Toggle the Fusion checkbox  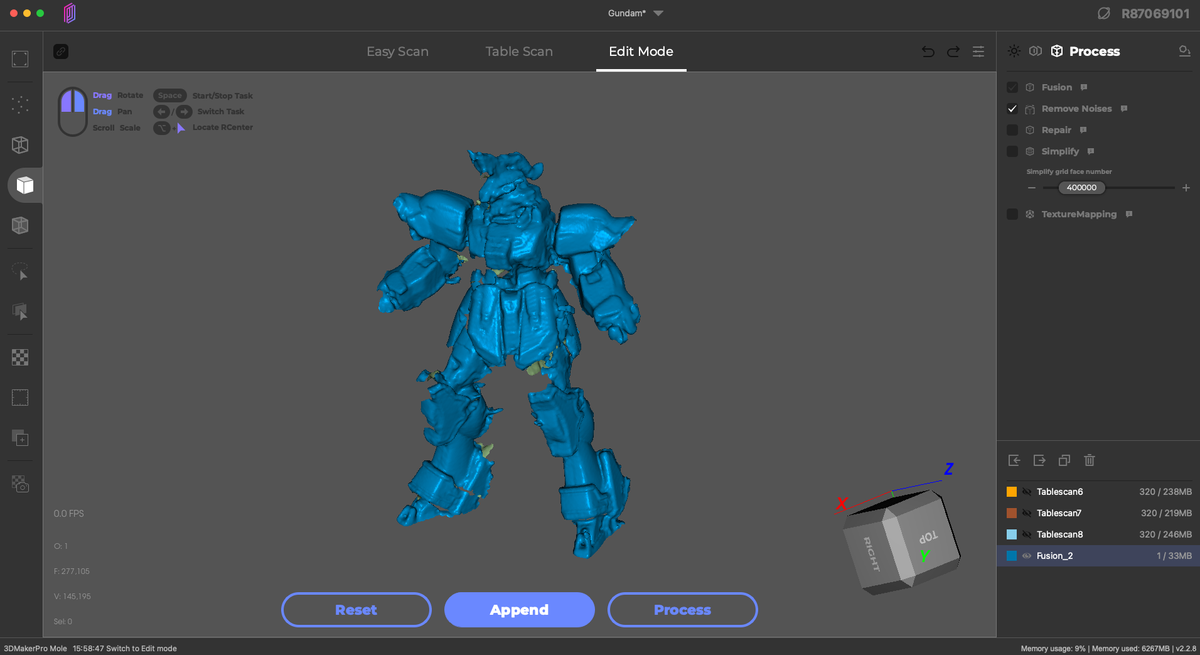tap(1012, 87)
